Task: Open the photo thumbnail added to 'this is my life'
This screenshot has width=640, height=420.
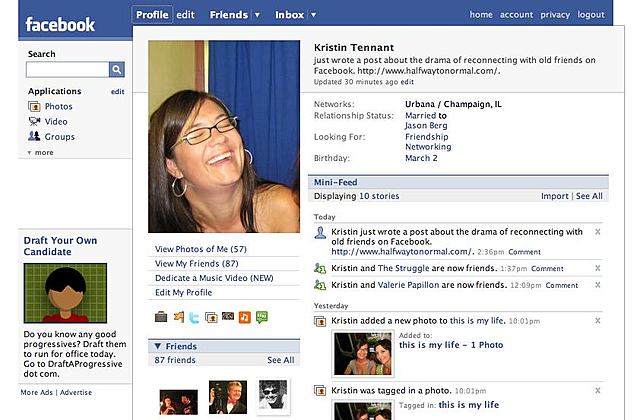Action: click(363, 353)
